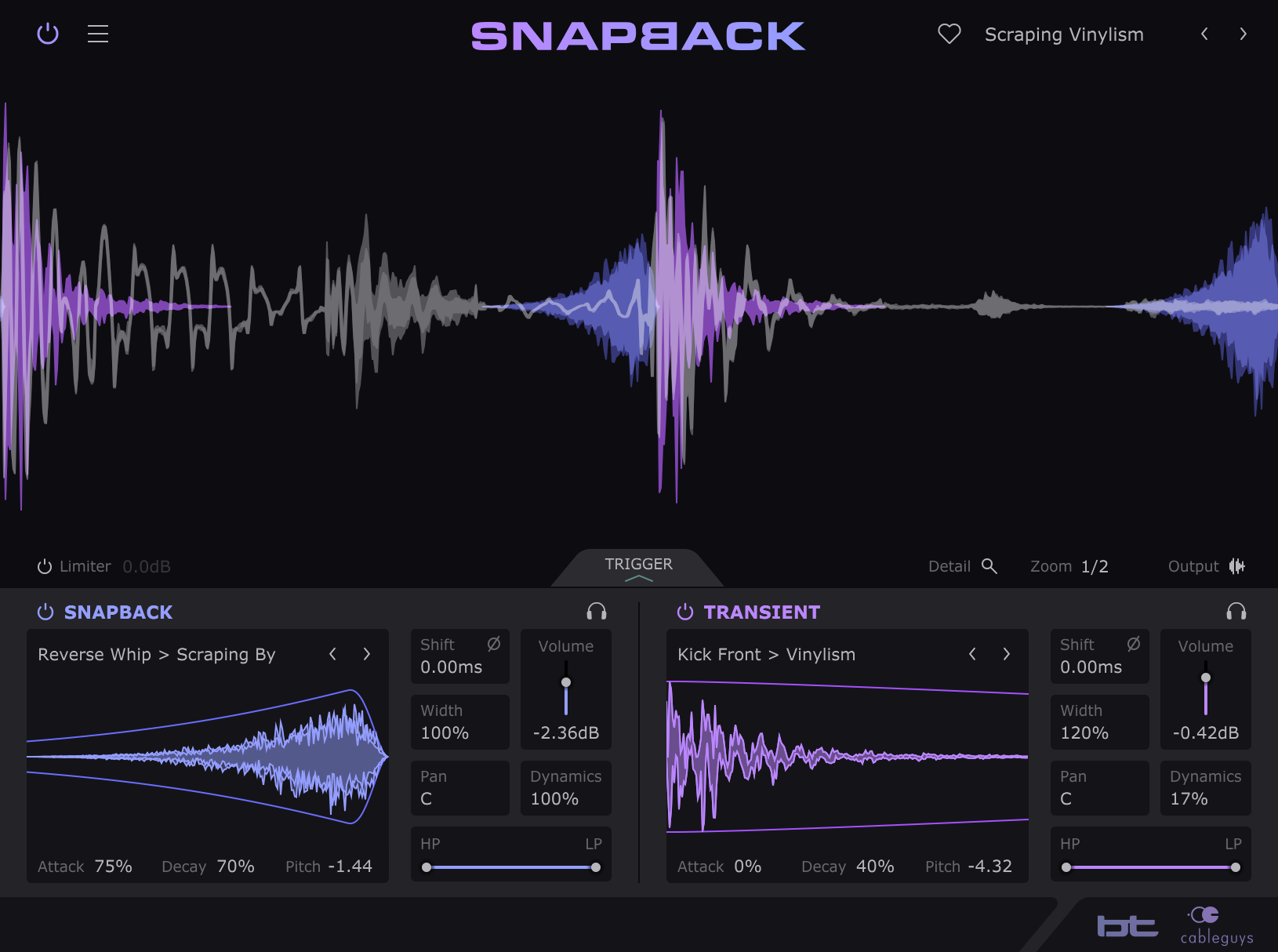Toggle the TRANSIENT section power
Screen dimensions: 1278x952
point(684,612)
